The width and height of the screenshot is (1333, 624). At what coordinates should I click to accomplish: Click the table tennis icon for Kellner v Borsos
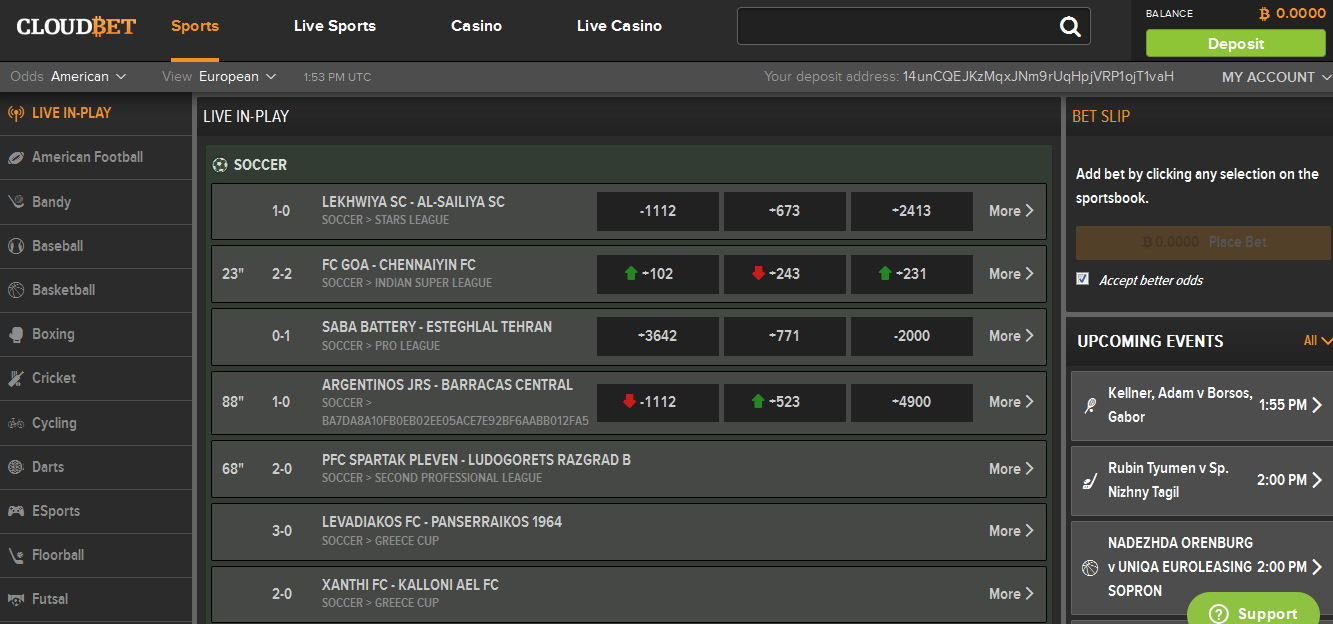tap(1090, 406)
